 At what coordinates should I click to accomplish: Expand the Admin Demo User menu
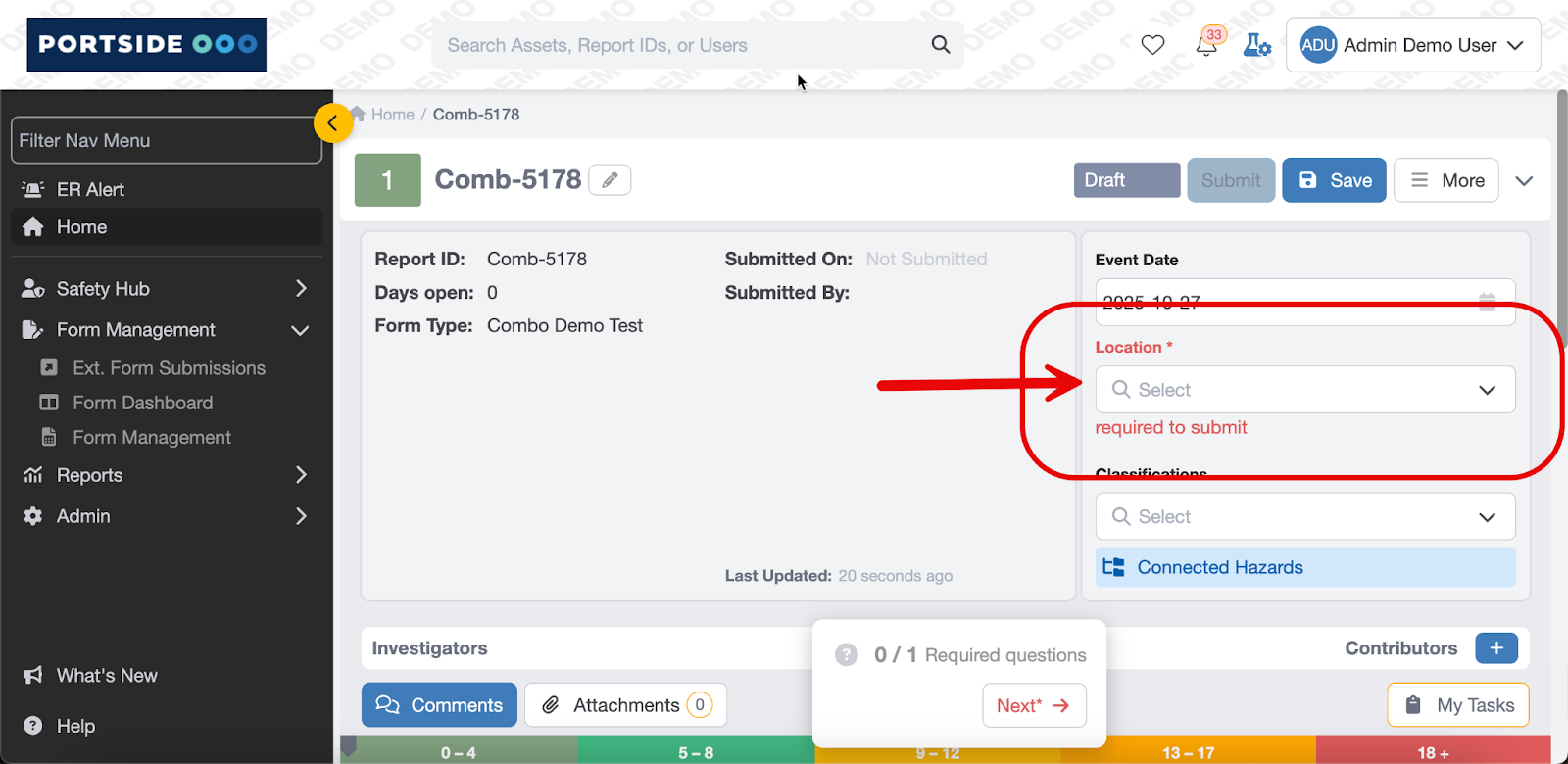tap(1412, 45)
